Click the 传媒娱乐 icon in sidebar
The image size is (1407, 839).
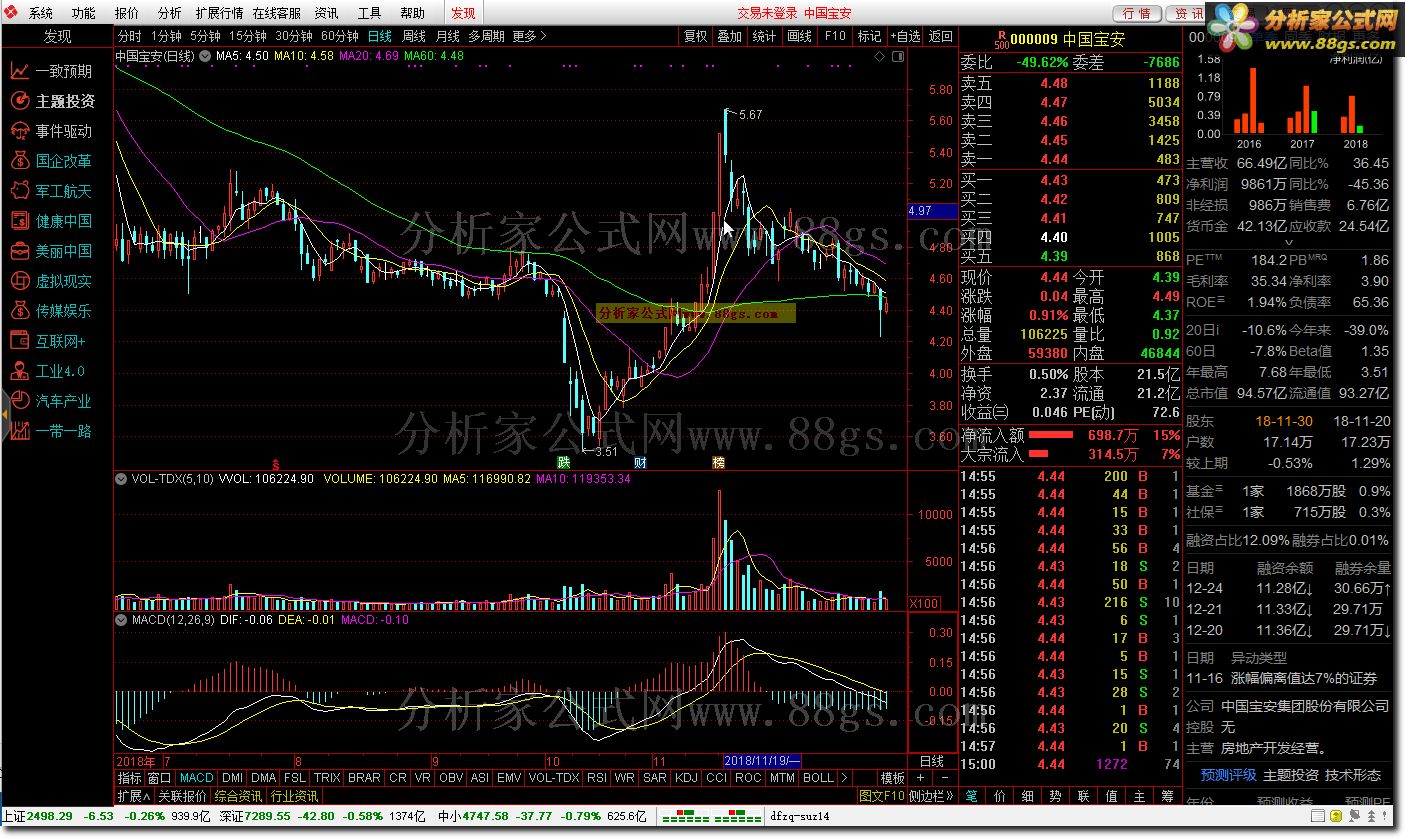pyautogui.click(x=19, y=311)
